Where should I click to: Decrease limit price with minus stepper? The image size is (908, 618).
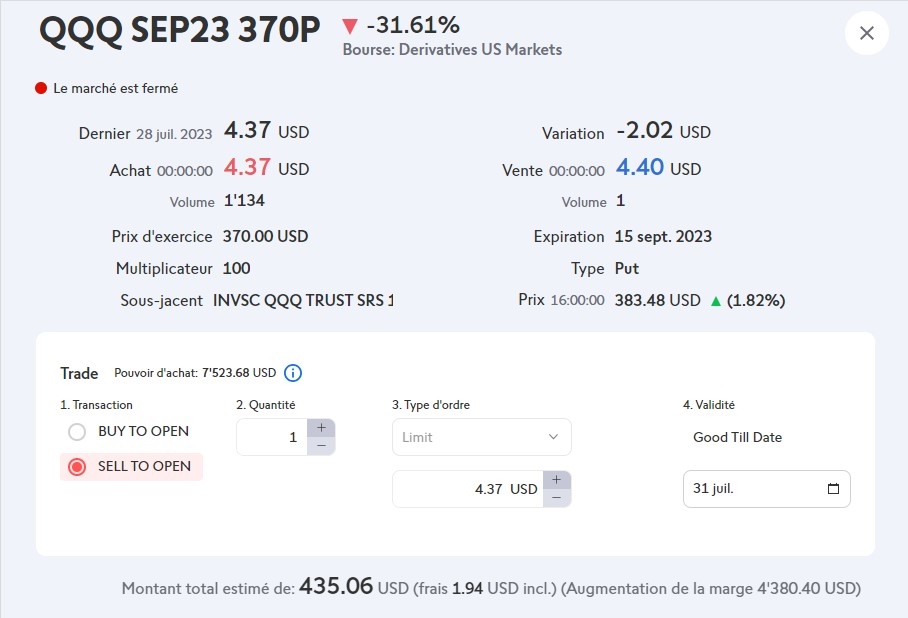click(x=557, y=498)
